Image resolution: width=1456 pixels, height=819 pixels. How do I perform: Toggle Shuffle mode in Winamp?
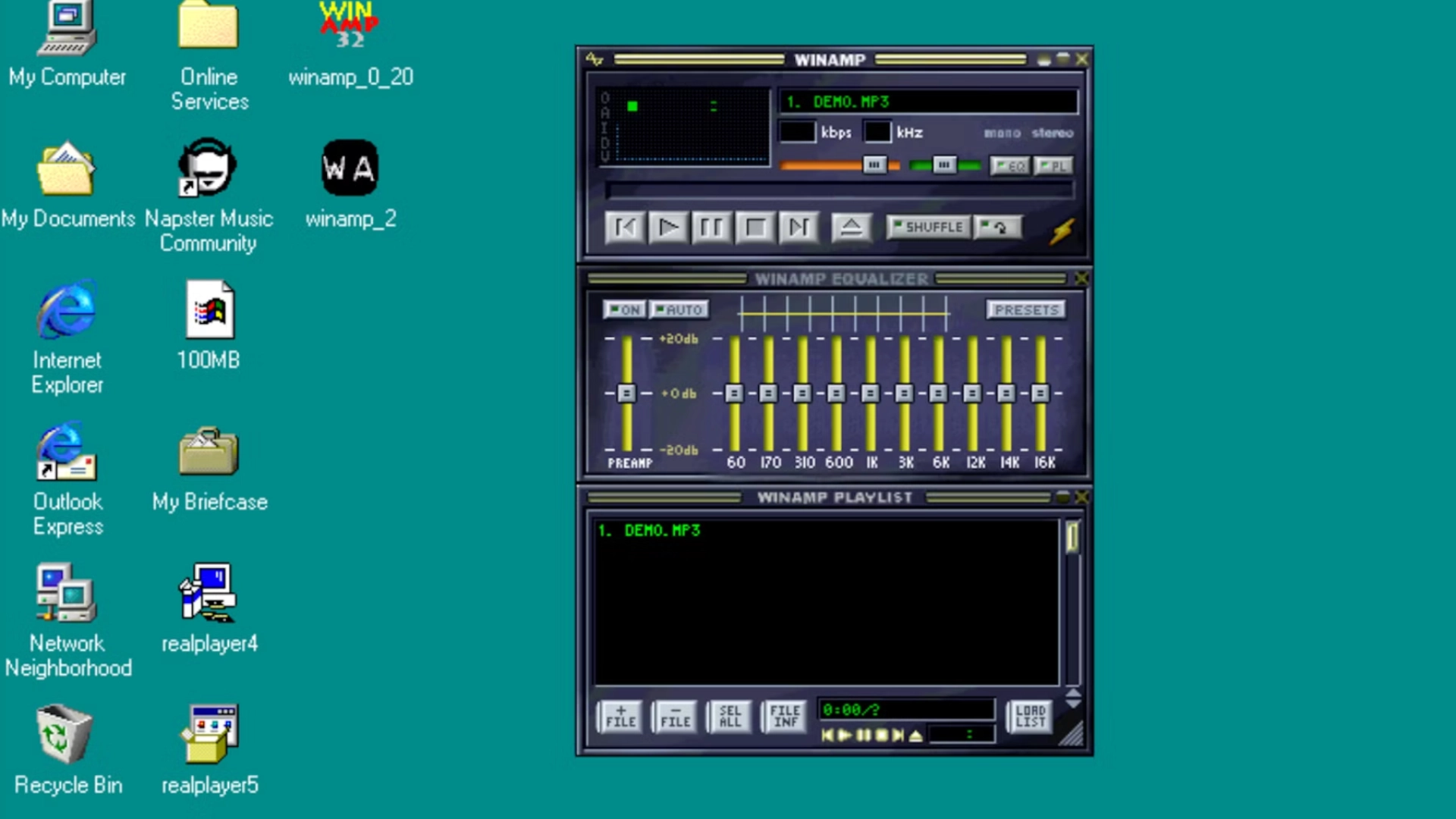coord(928,227)
